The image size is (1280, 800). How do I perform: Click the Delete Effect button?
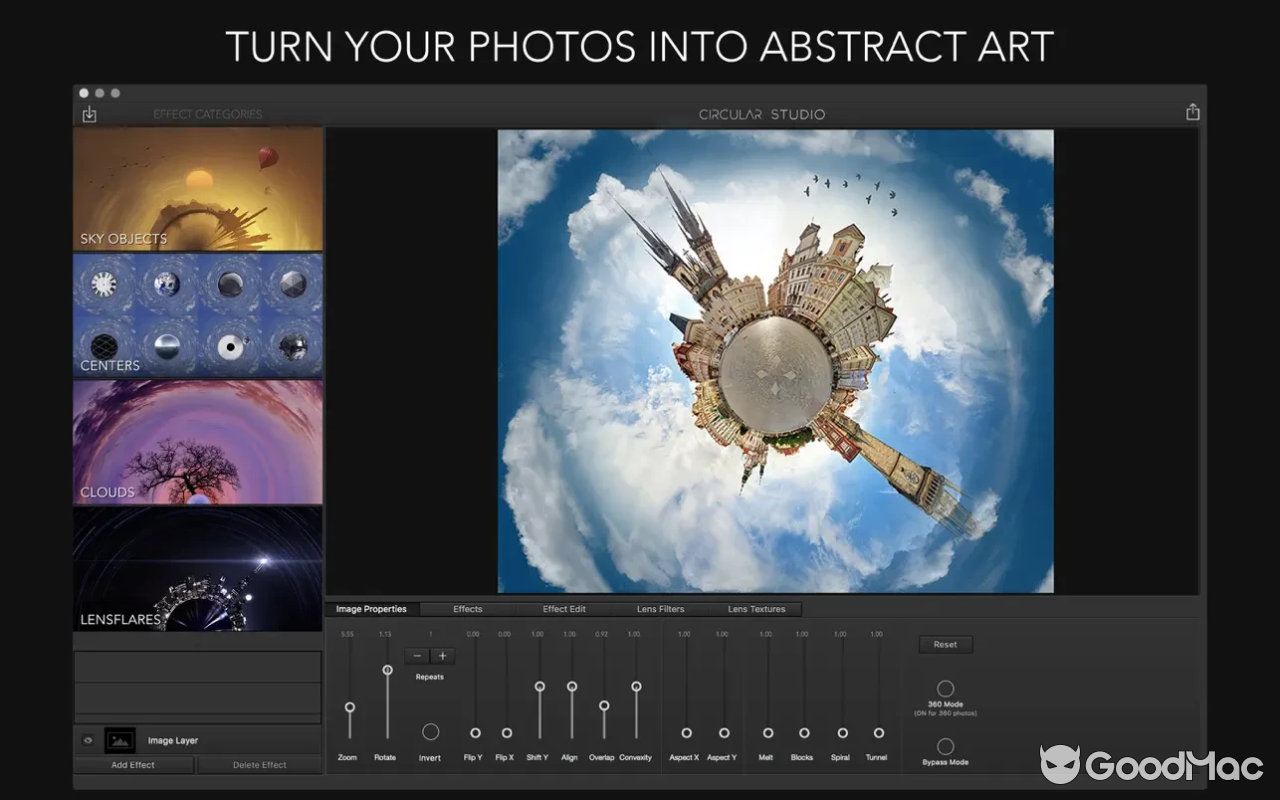click(x=259, y=765)
